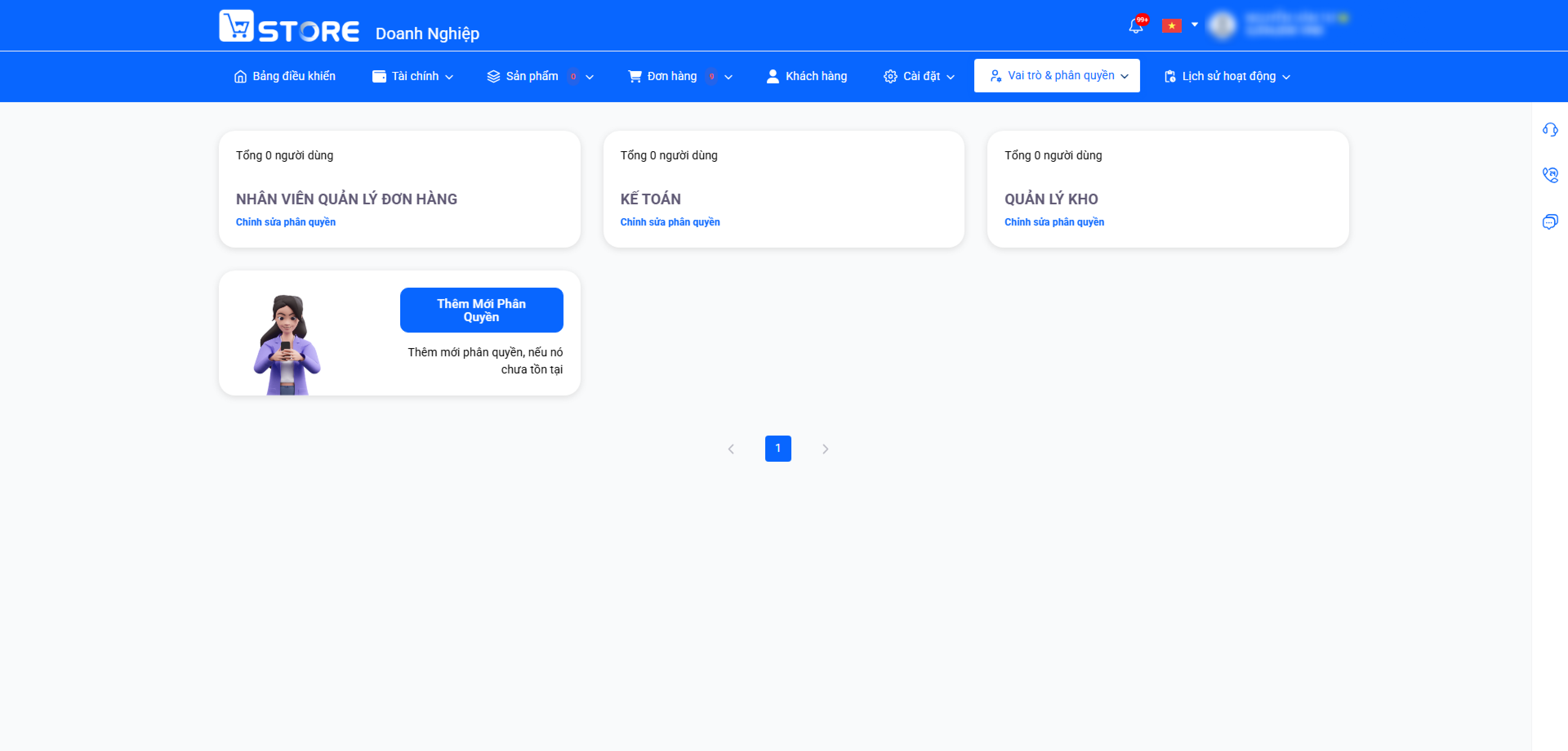
Task: Click the headset support icon in sidebar
Action: 1550,130
